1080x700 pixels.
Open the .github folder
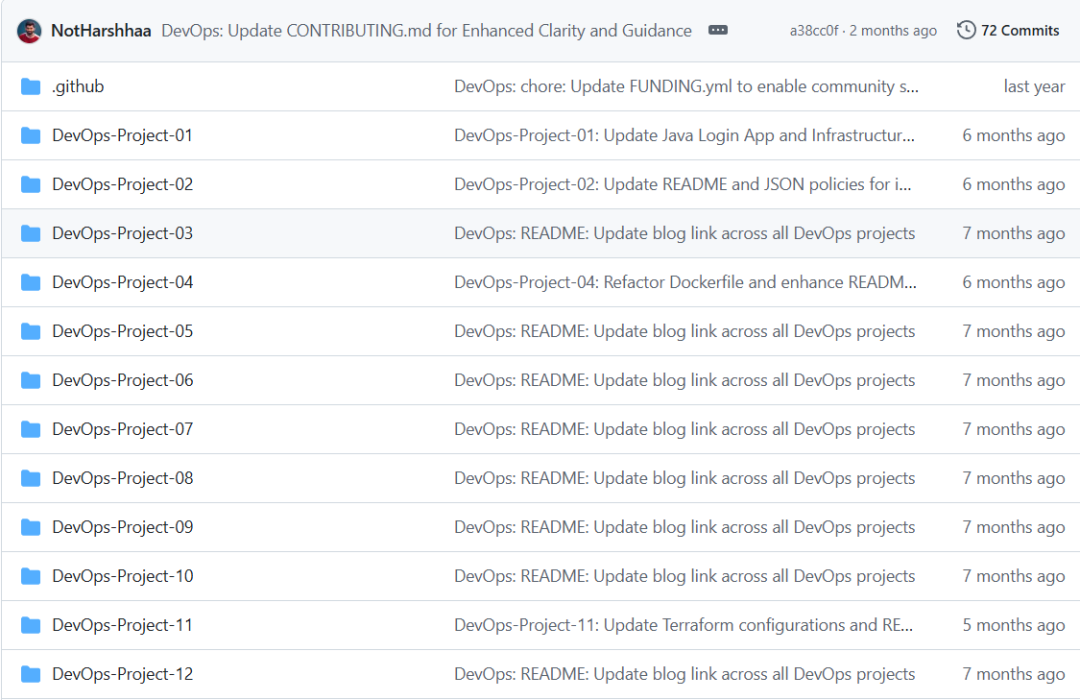pos(78,87)
